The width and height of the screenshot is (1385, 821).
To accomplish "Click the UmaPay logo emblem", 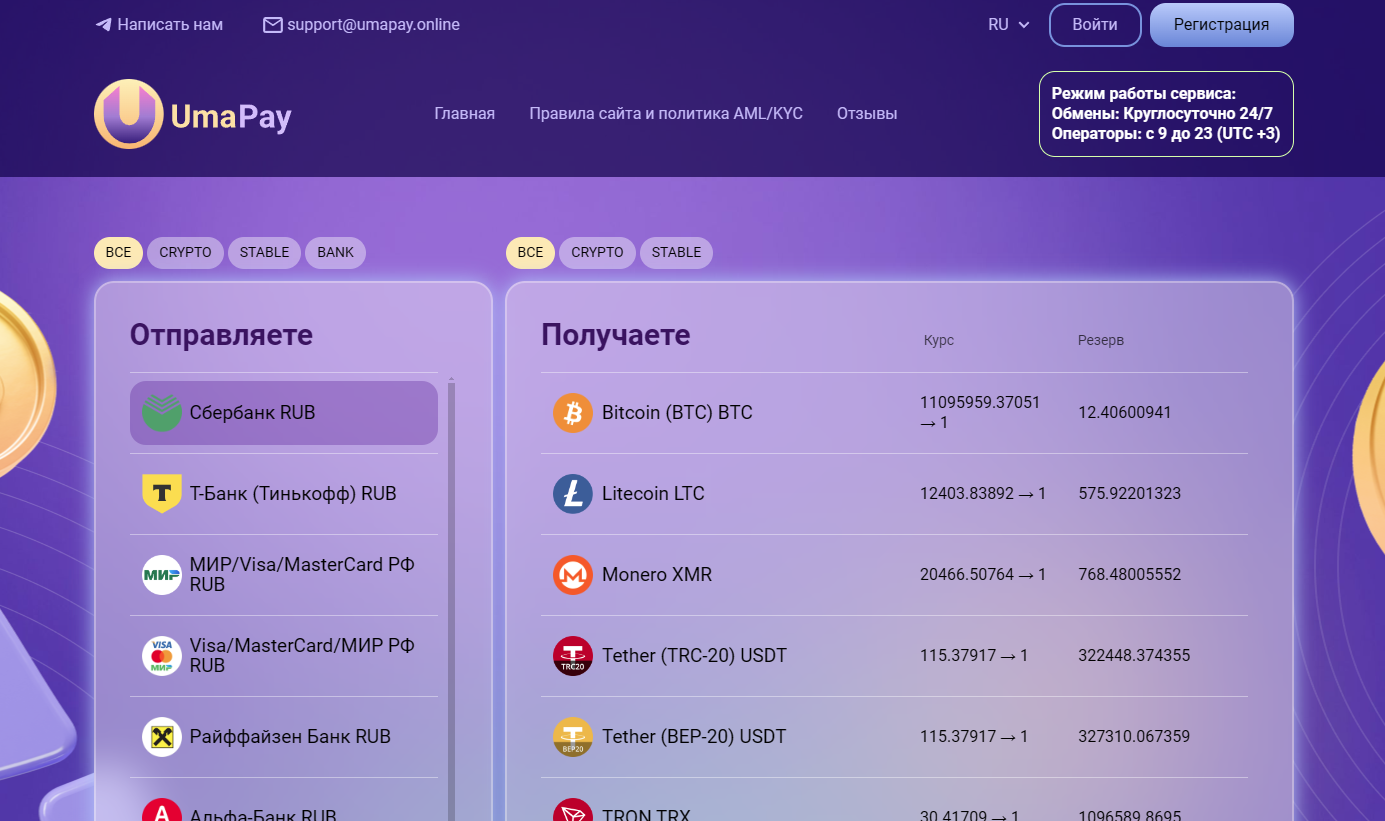I will click(x=128, y=114).
